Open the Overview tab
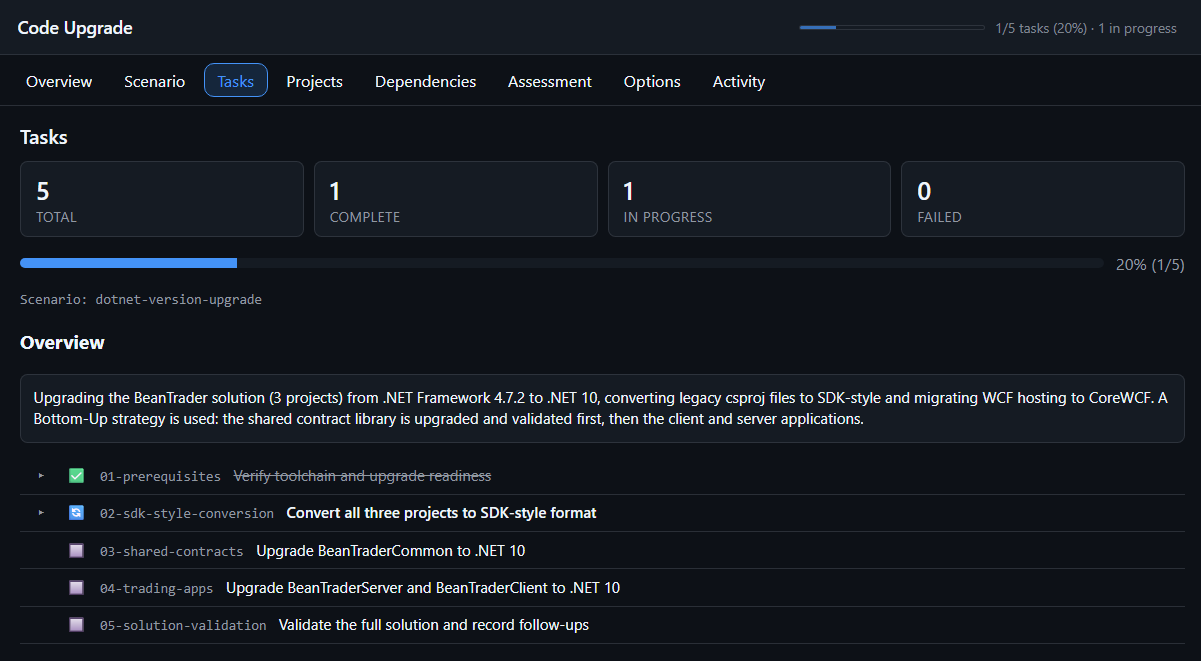Viewport: 1201px width, 661px height. click(59, 81)
